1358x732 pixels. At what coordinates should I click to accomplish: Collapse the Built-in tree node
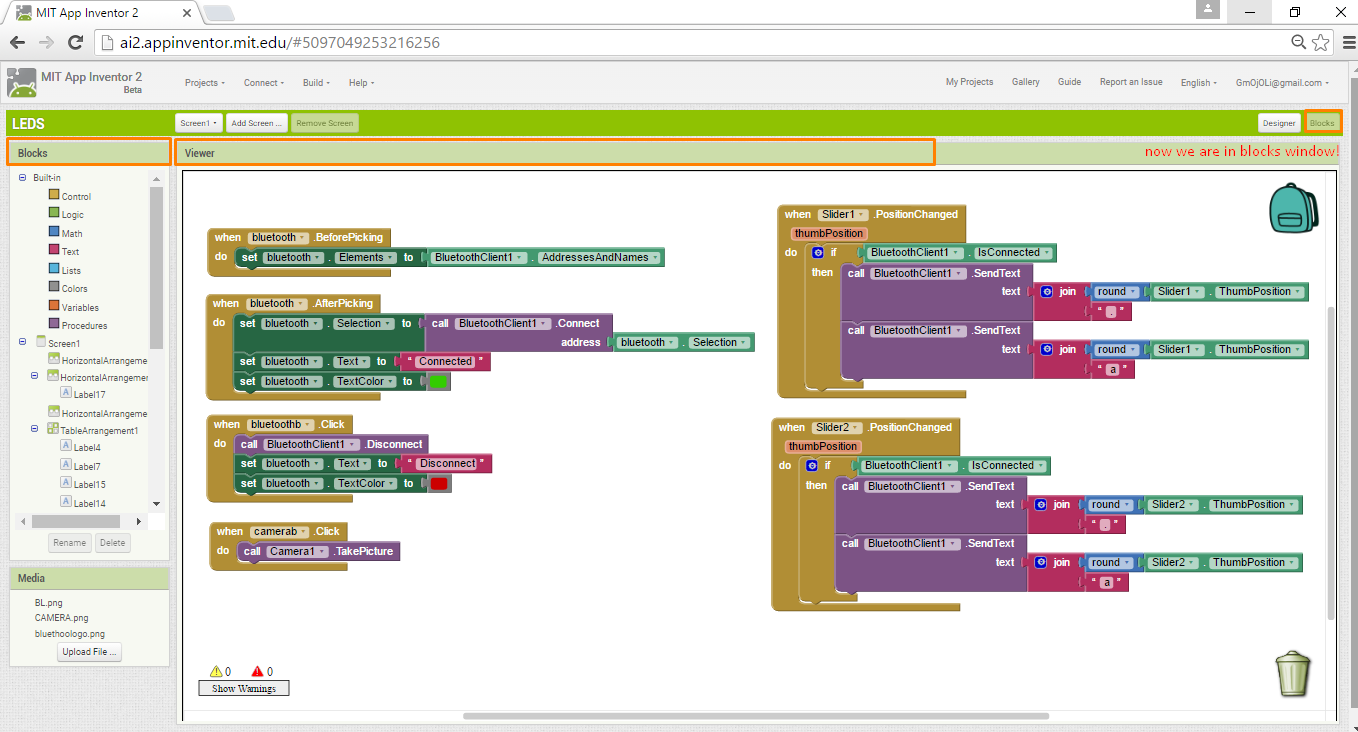coord(22,177)
